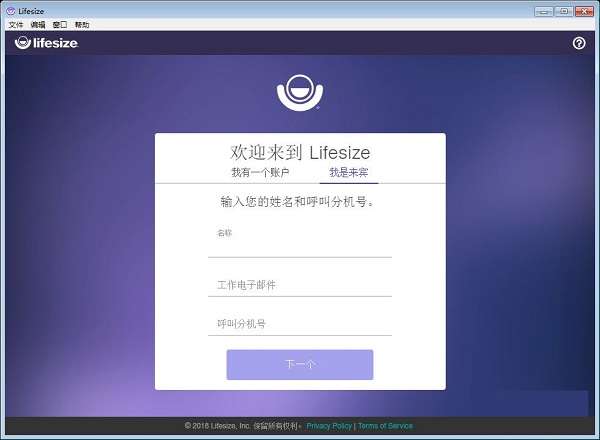Open the help question mark icon
This screenshot has width=600, height=440.
579,43
